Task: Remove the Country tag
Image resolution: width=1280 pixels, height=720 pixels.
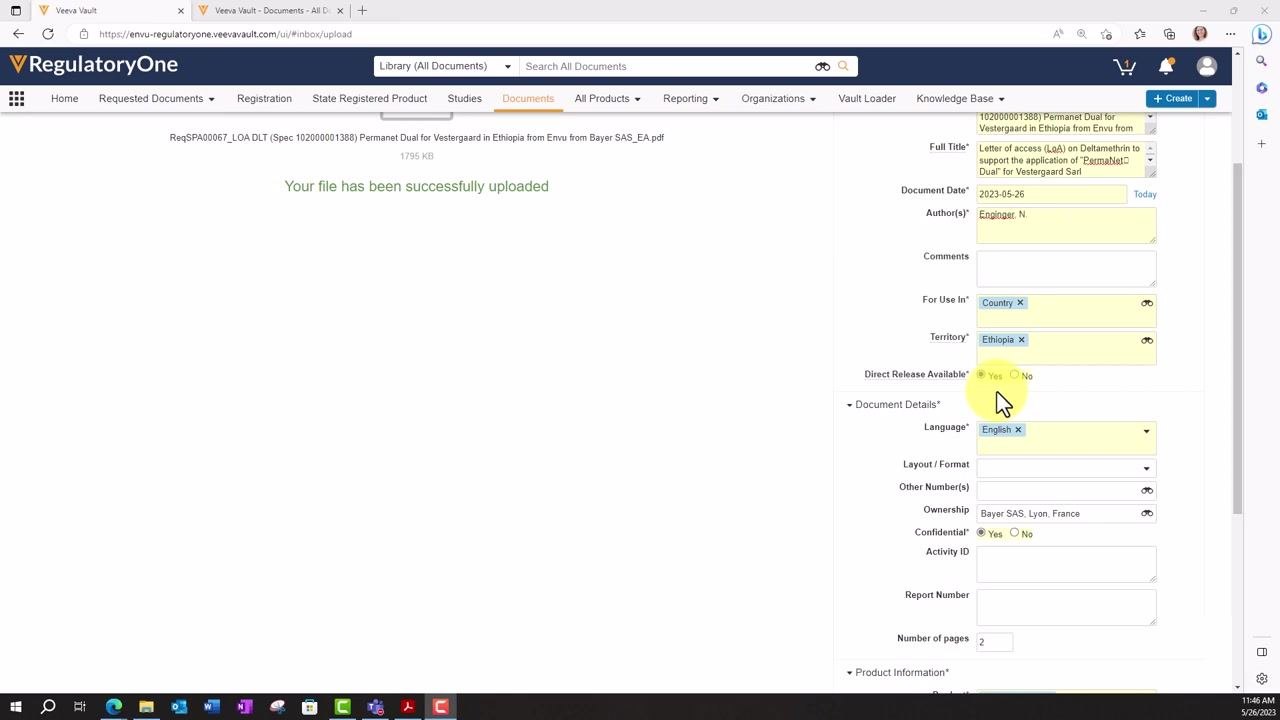Action: pos(1020,303)
